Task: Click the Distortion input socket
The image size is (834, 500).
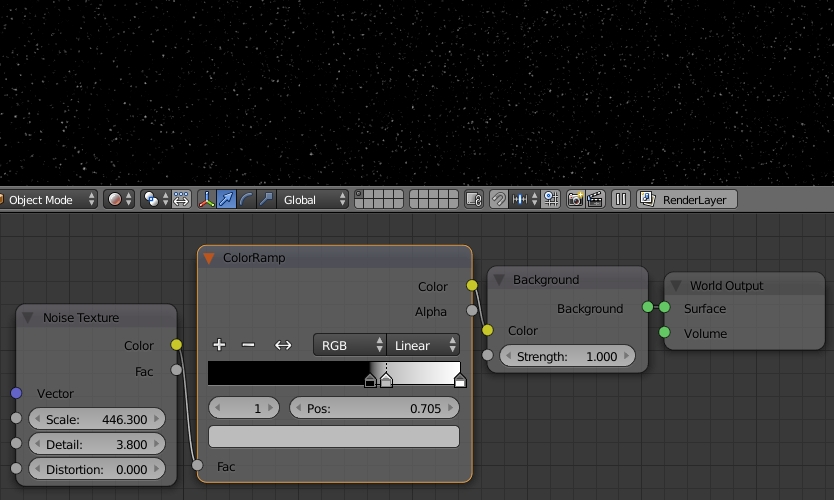Action: point(16,468)
